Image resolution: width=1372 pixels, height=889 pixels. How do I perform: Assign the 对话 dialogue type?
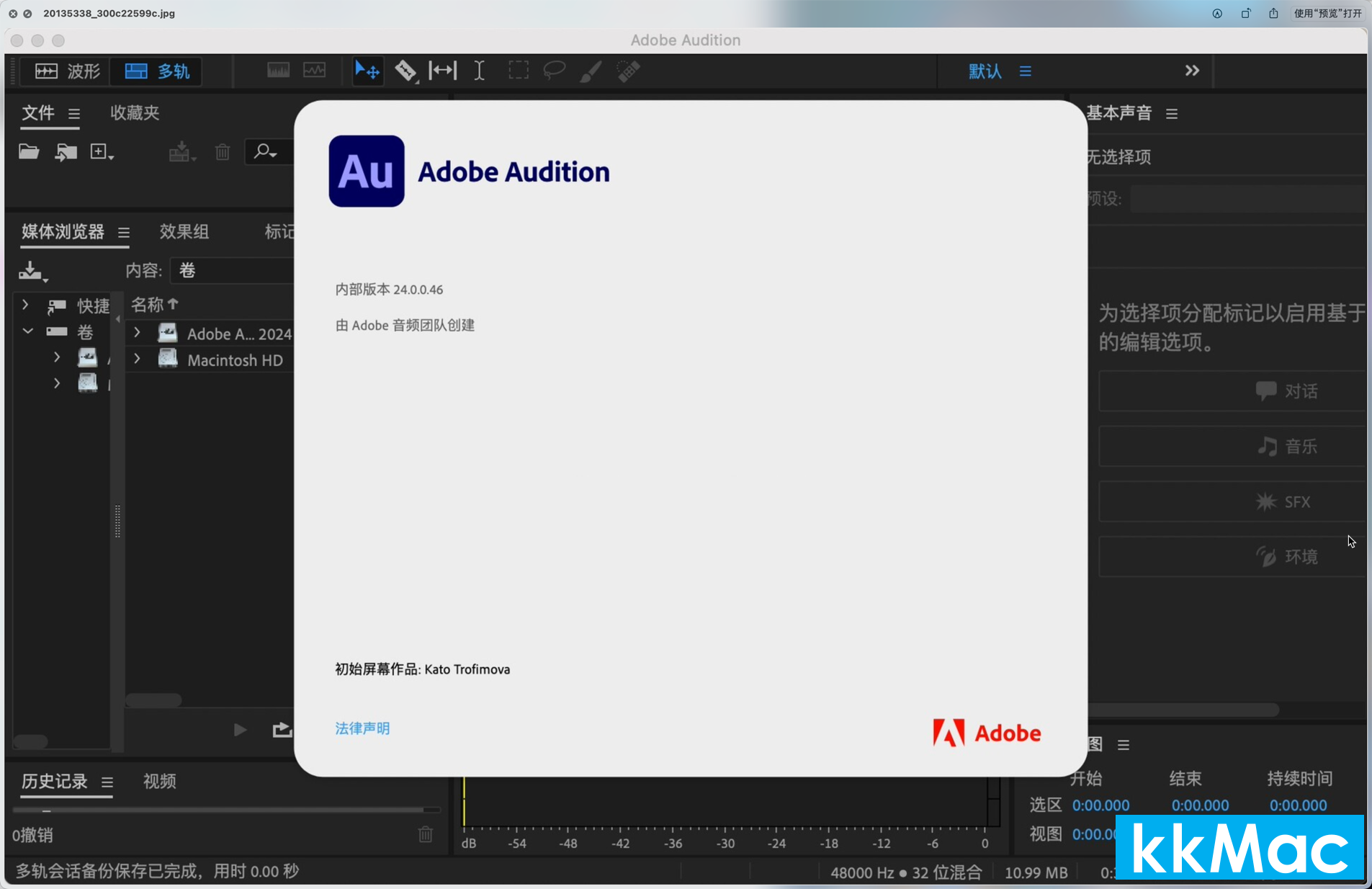tap(1232, 391)
